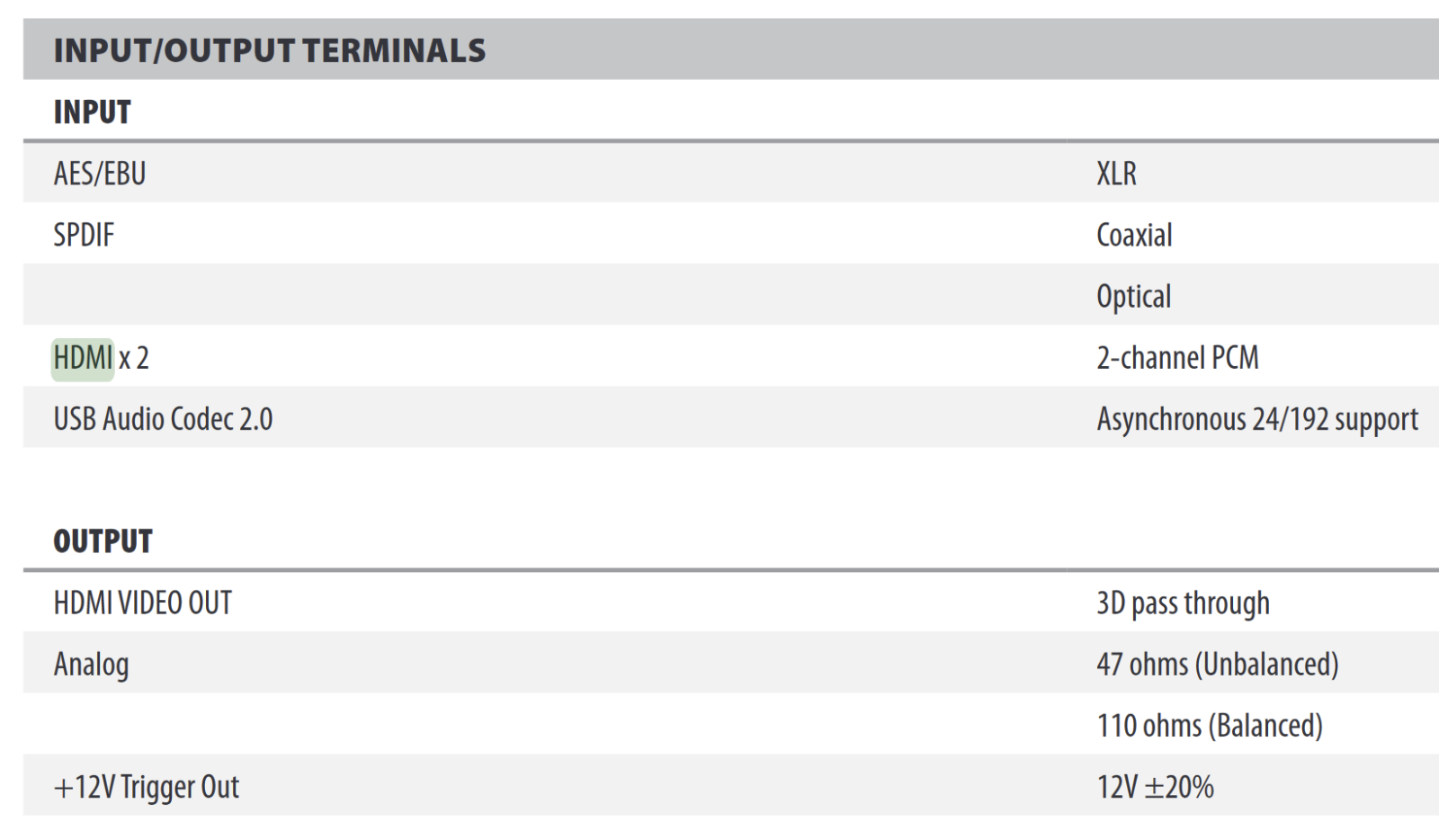This screenshot has width=1439, height=840.
Task: Click the Asynchronous 24/192 support text
Action: (x=1256, y=419)
